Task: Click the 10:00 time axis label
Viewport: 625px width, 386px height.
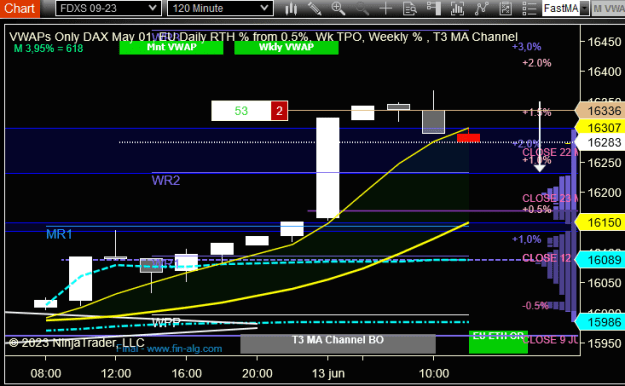Action: pos(434,374)
